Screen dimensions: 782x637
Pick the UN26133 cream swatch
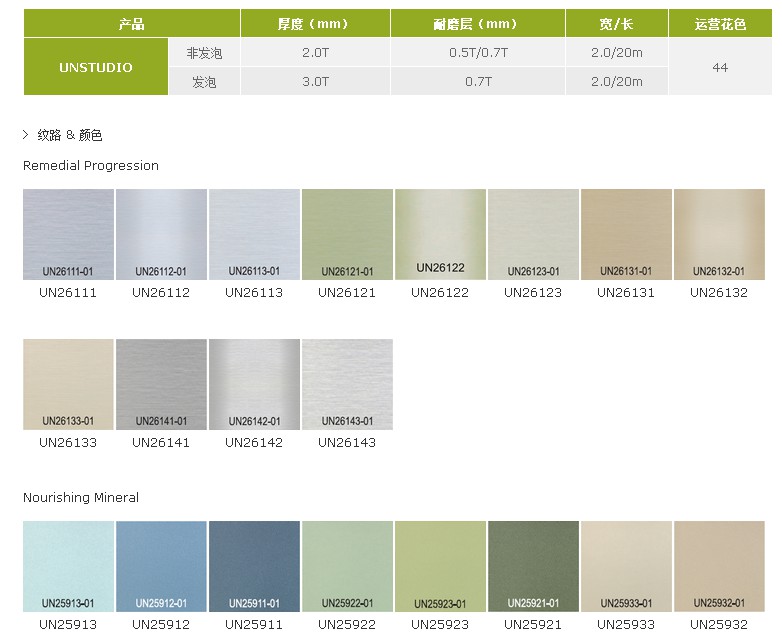point(68,385)
